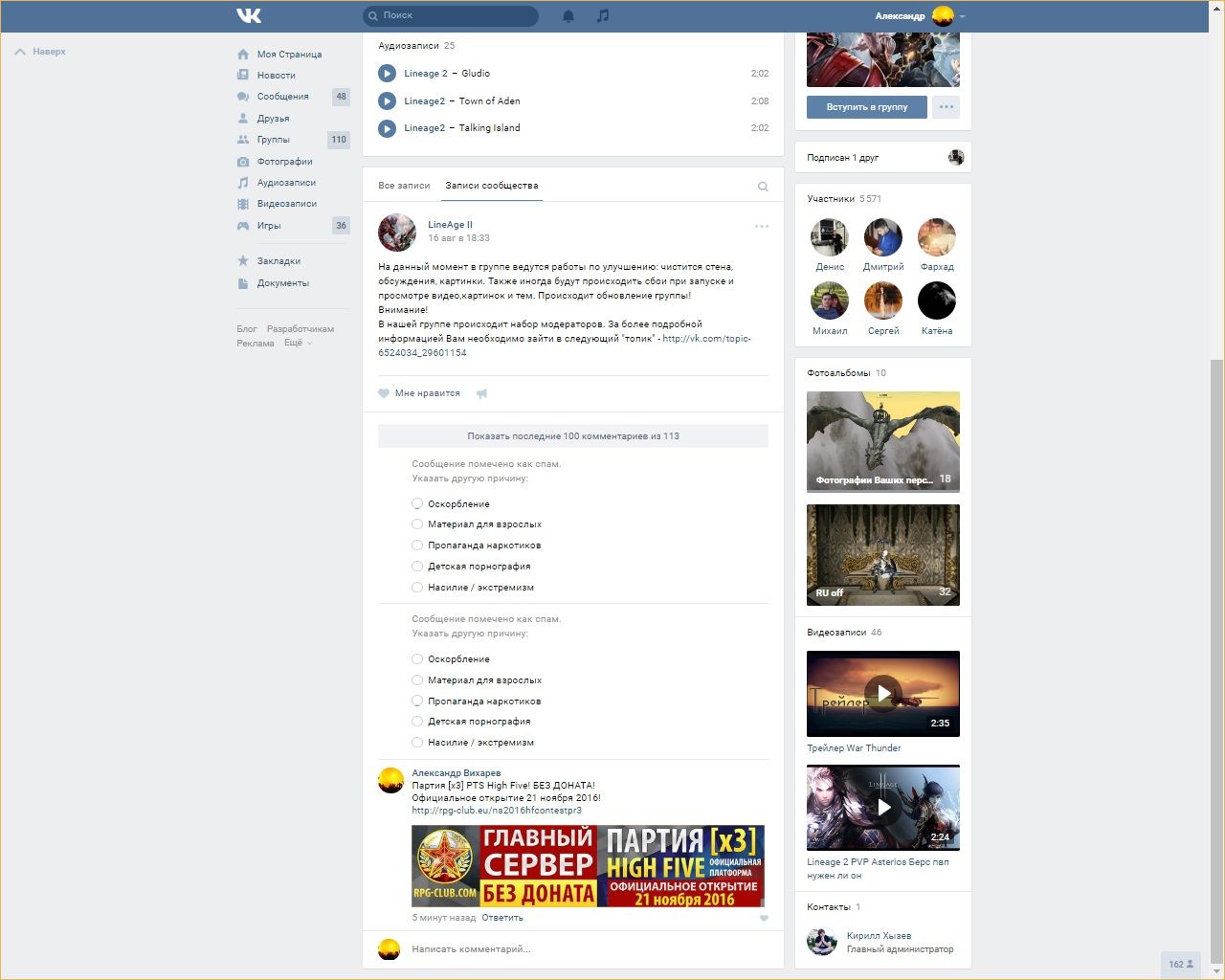Open the LineAge II post options dots
1225x980 pixels.
click(x=762, y=227)
